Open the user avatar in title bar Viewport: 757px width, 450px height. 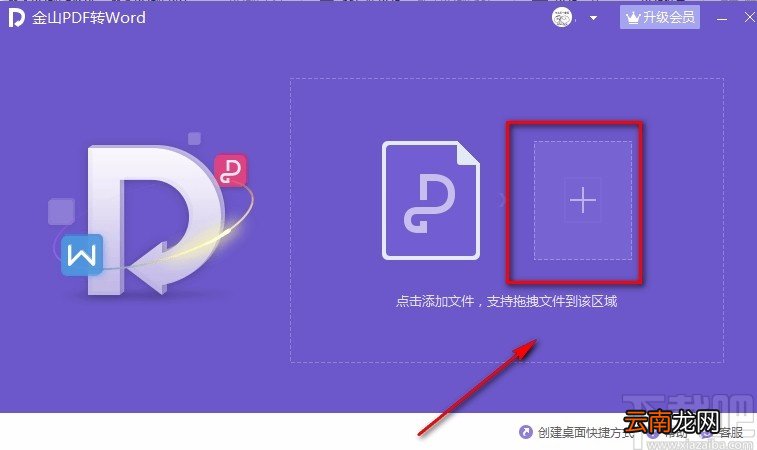click(562, 18)
